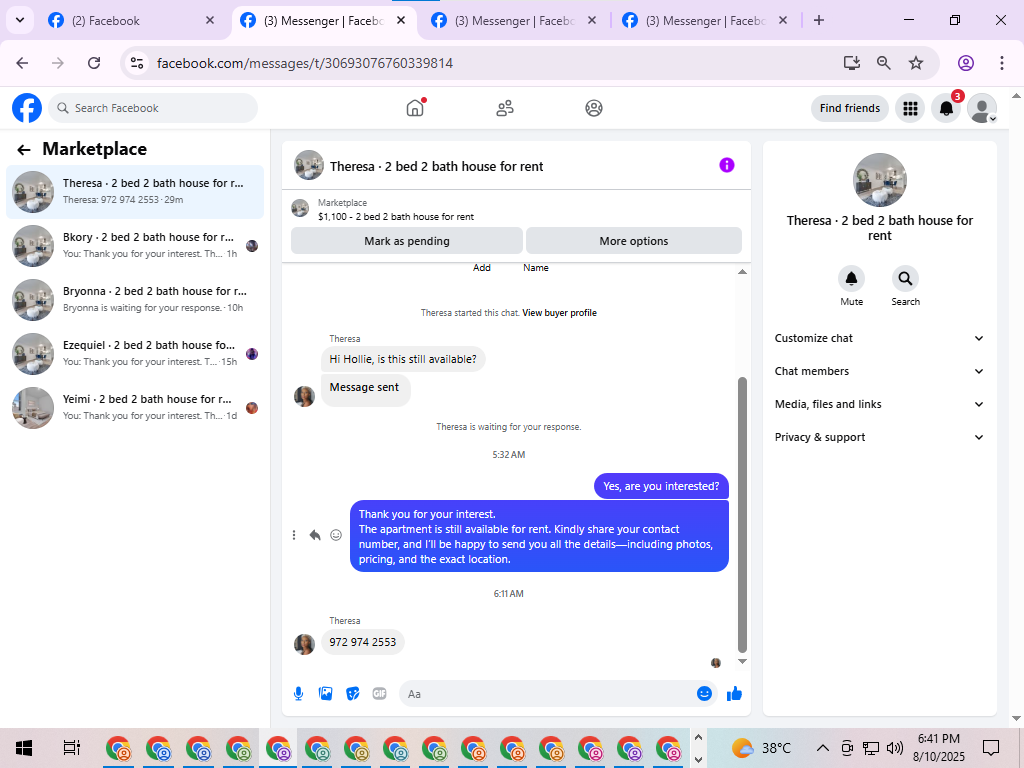1024x768 pixels.
Task: Search in conversation magnifier icon
Action: pos(905,279)
